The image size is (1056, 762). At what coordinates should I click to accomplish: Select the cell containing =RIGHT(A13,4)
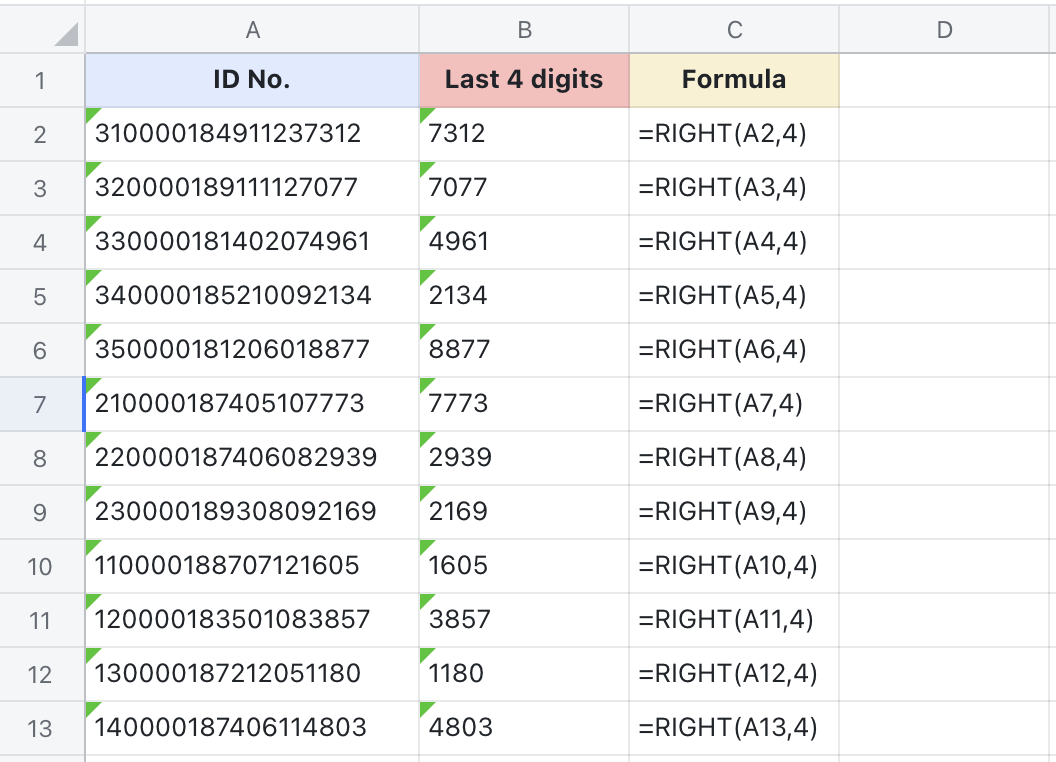[735, 728]
